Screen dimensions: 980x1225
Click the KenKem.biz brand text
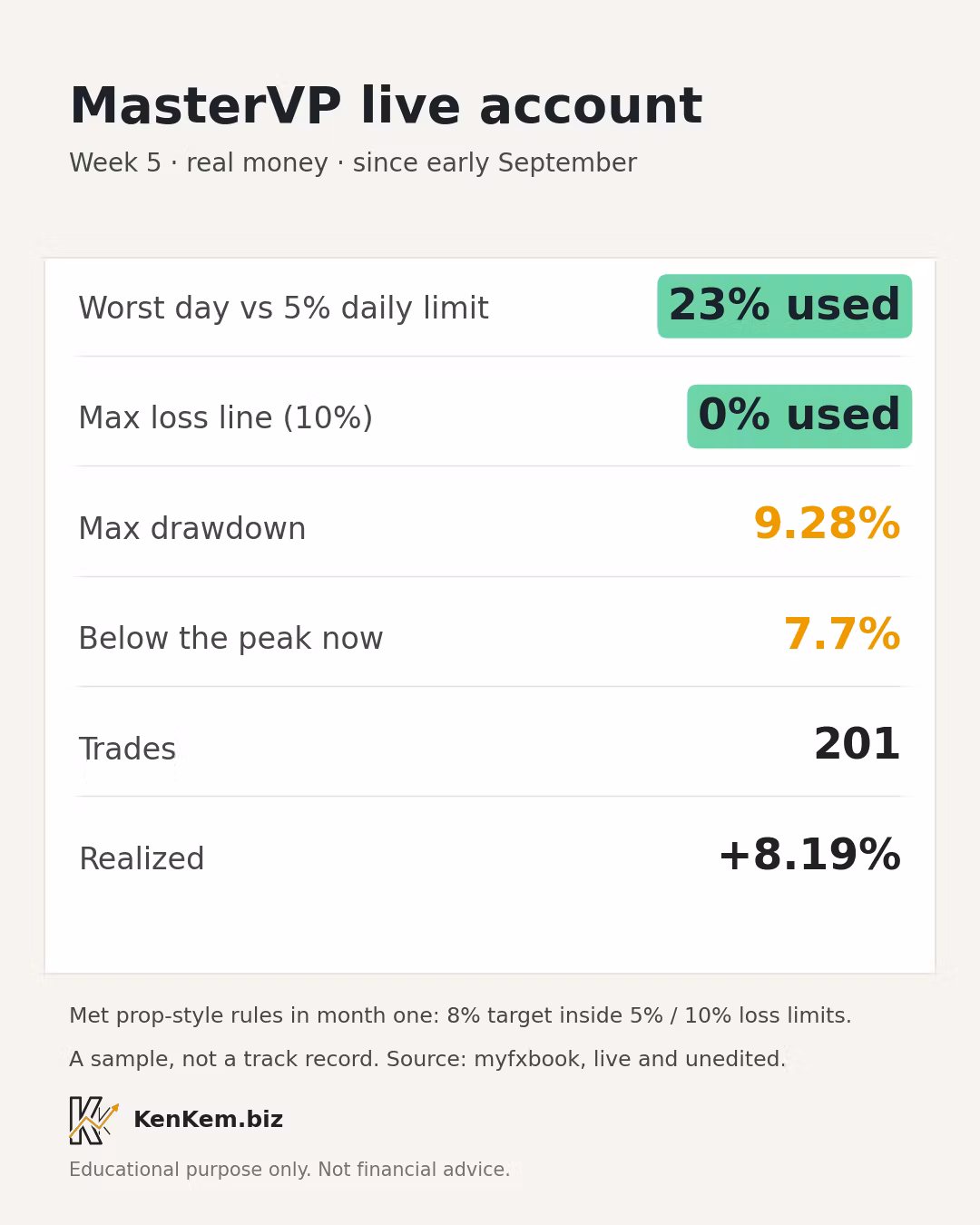click(x=208, y=1120)
